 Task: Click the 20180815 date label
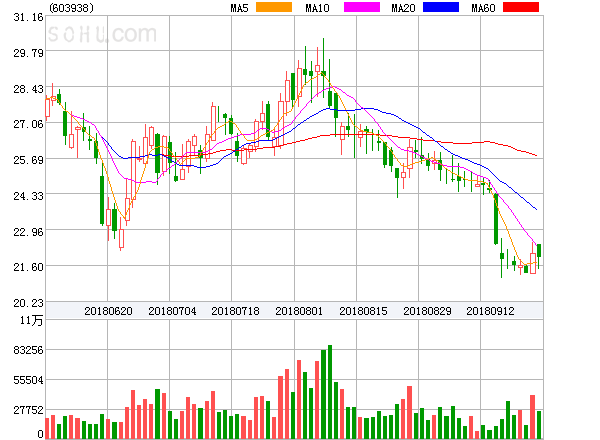point(363,311)
